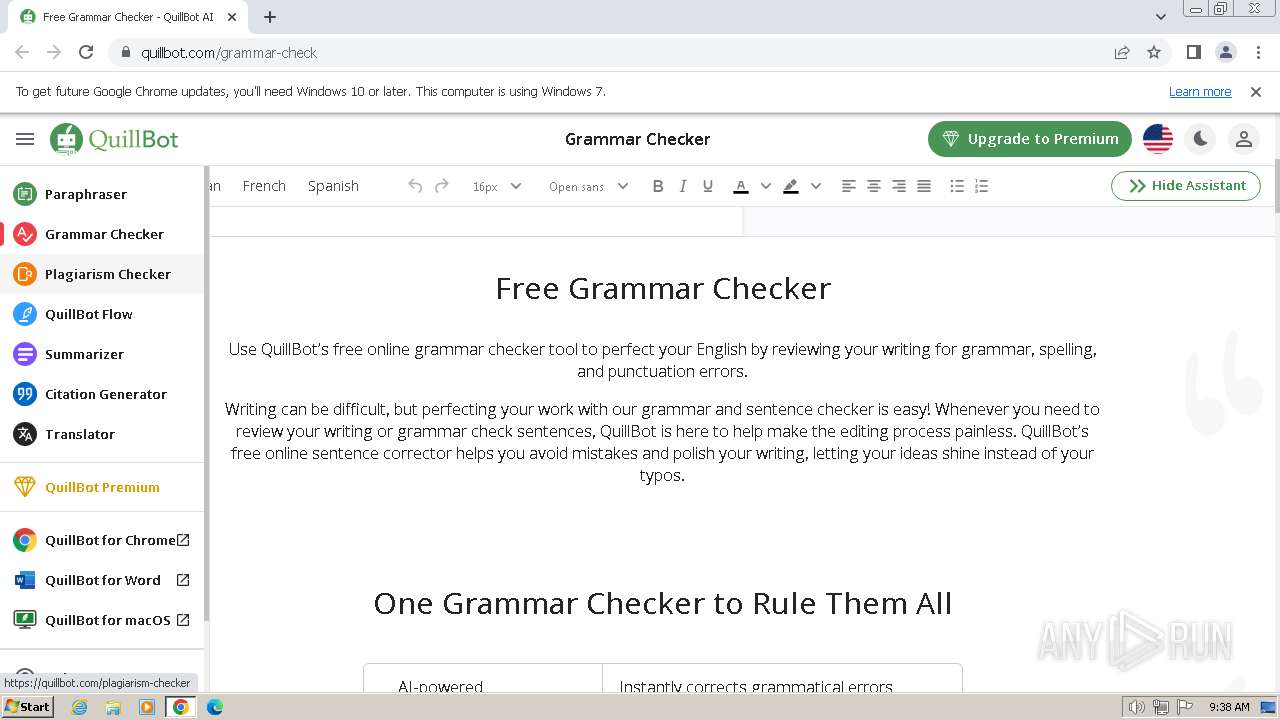1280x720 pixels.
Task: Toggle underline formatting
Action: 708,186
